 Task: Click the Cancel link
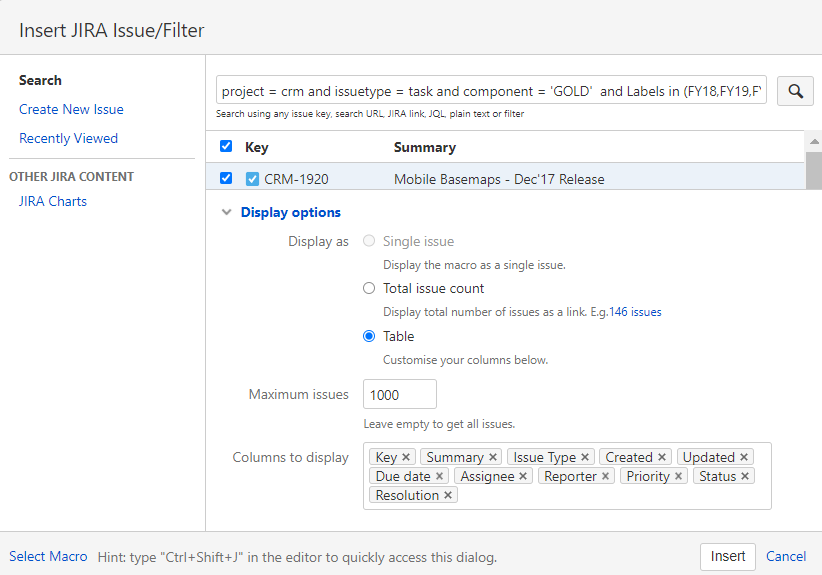coord(786,556)
